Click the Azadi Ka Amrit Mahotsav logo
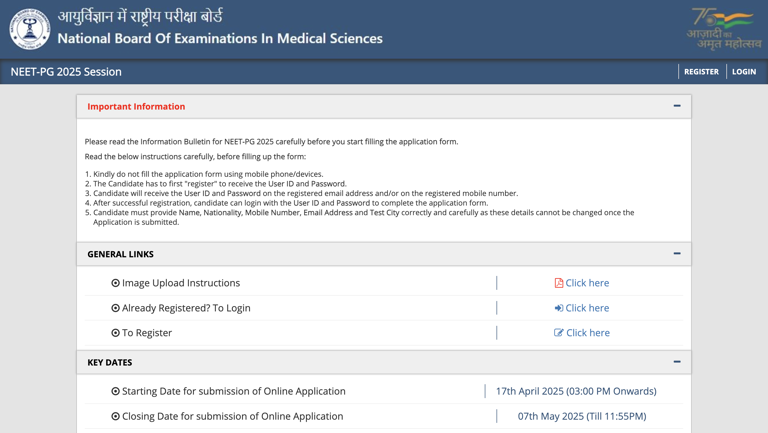The width and height of the screenshot is (768, 433). 724,28
